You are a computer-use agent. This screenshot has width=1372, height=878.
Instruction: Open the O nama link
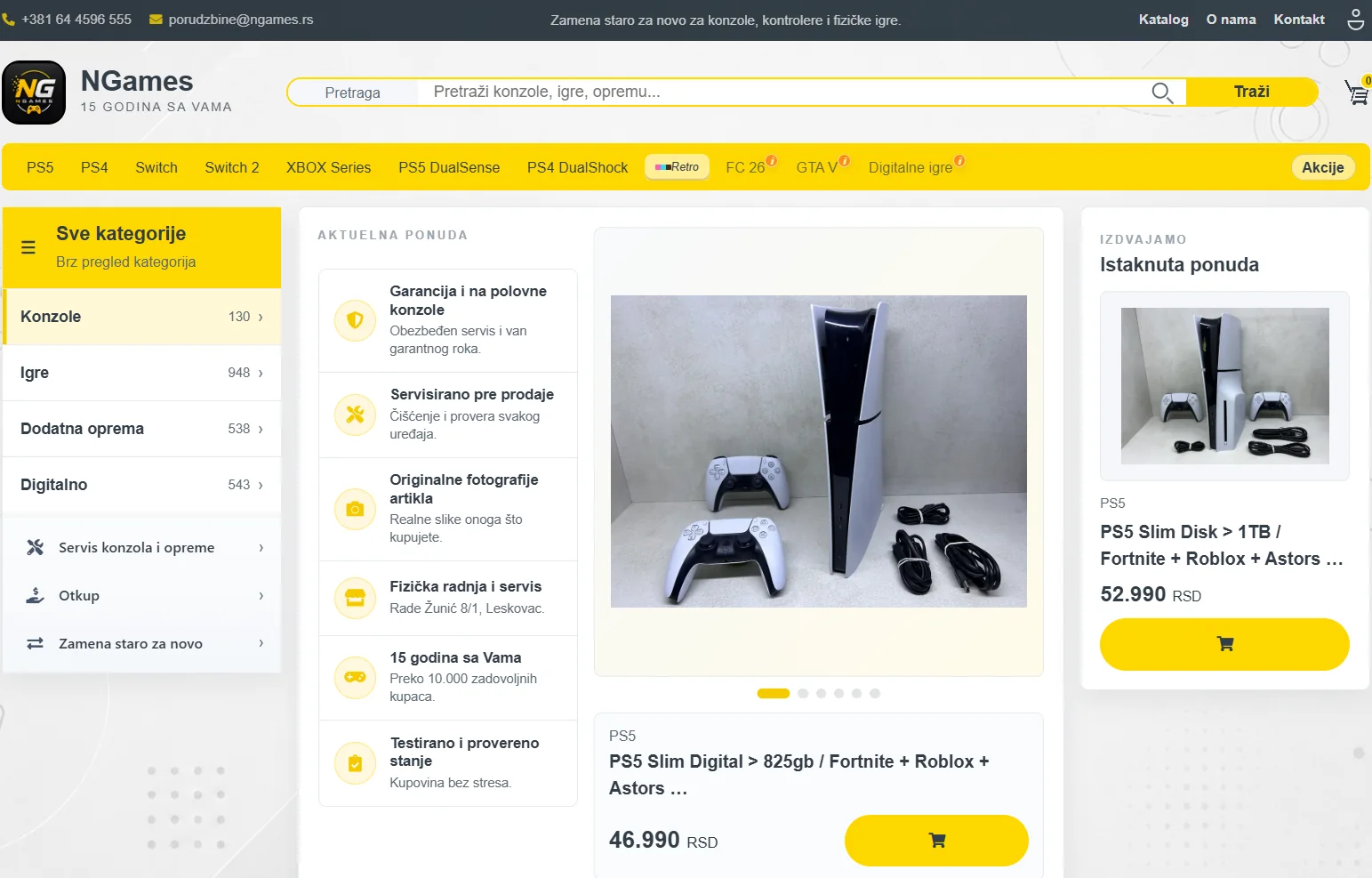point(1231,20)
